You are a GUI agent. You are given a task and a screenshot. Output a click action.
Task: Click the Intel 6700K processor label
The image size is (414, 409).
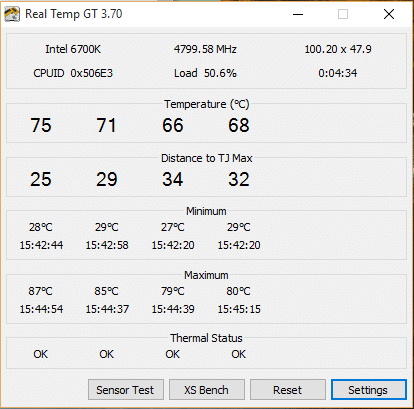pos(73,49)
